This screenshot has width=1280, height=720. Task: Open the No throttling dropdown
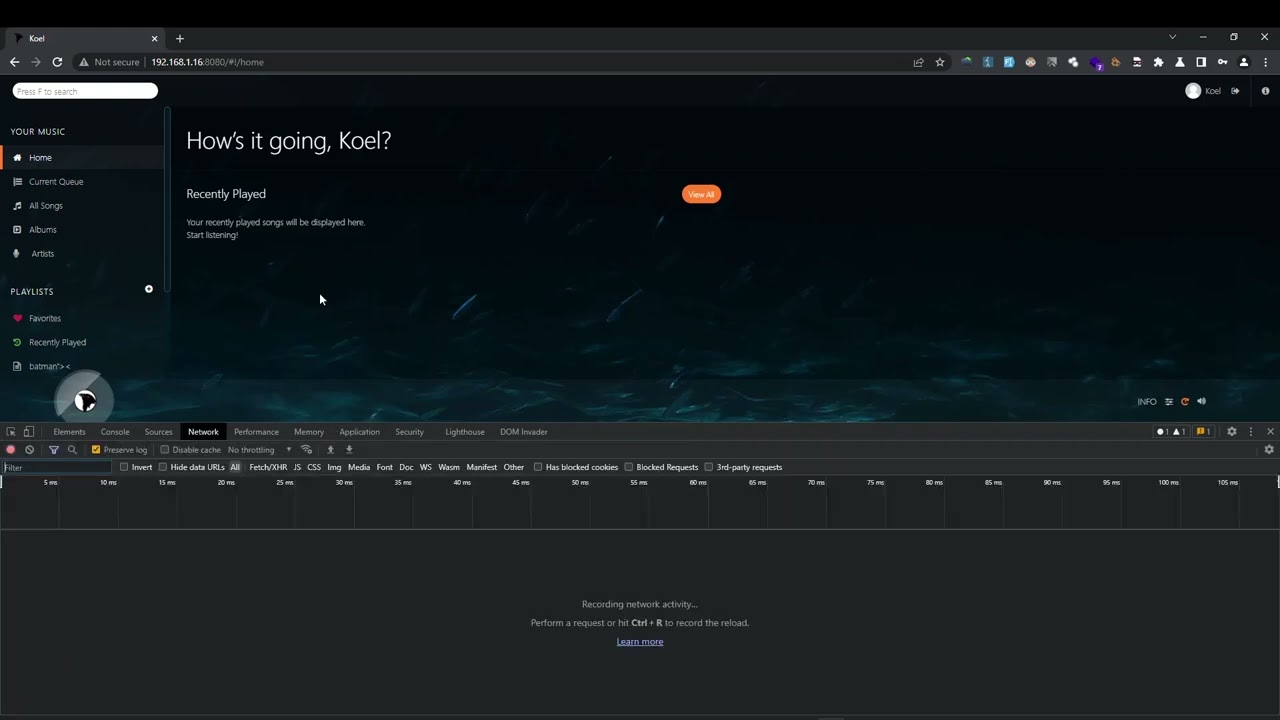click(x=260, y=450)
